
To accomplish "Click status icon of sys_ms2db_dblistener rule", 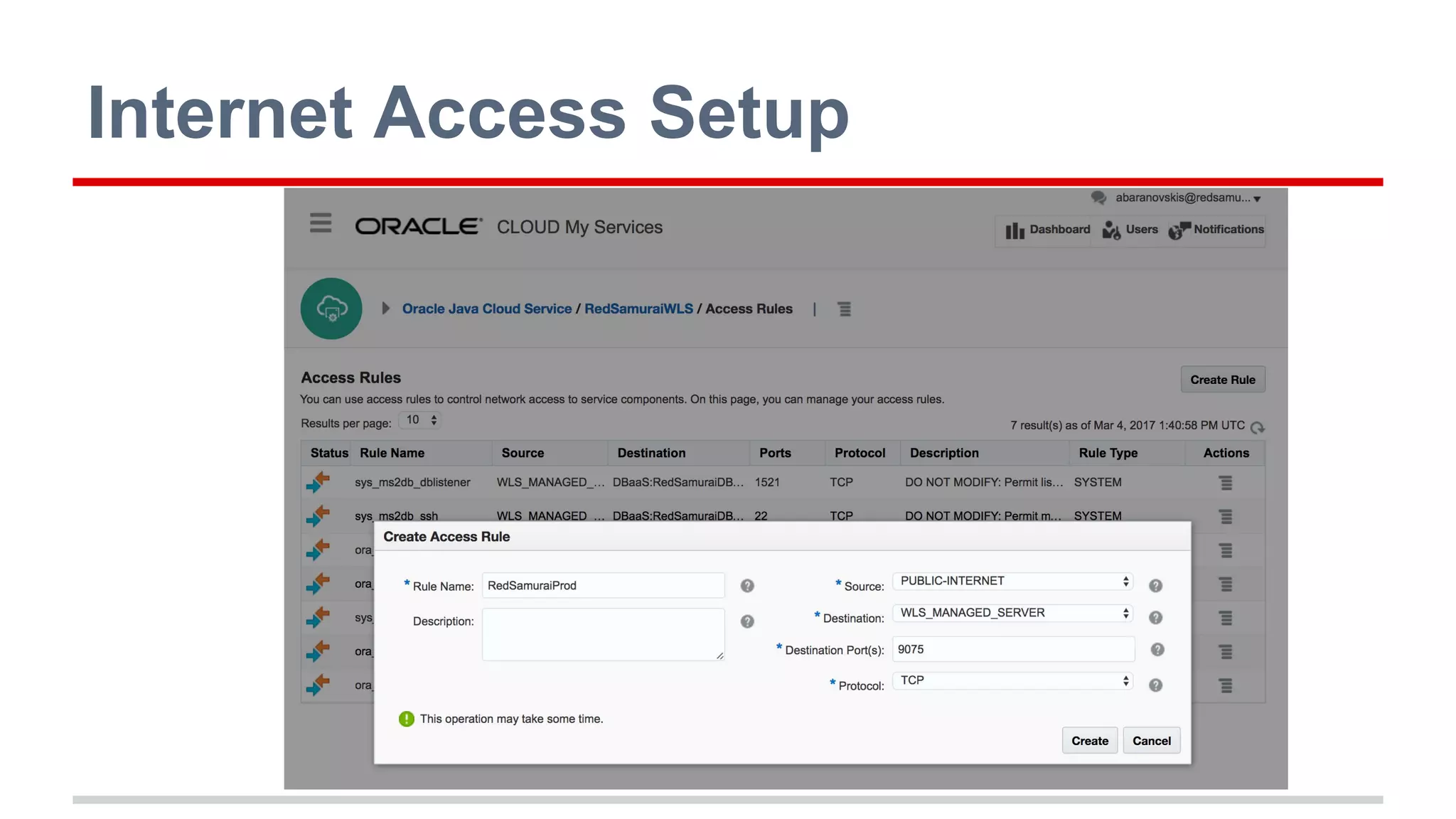I will (318, 482).
